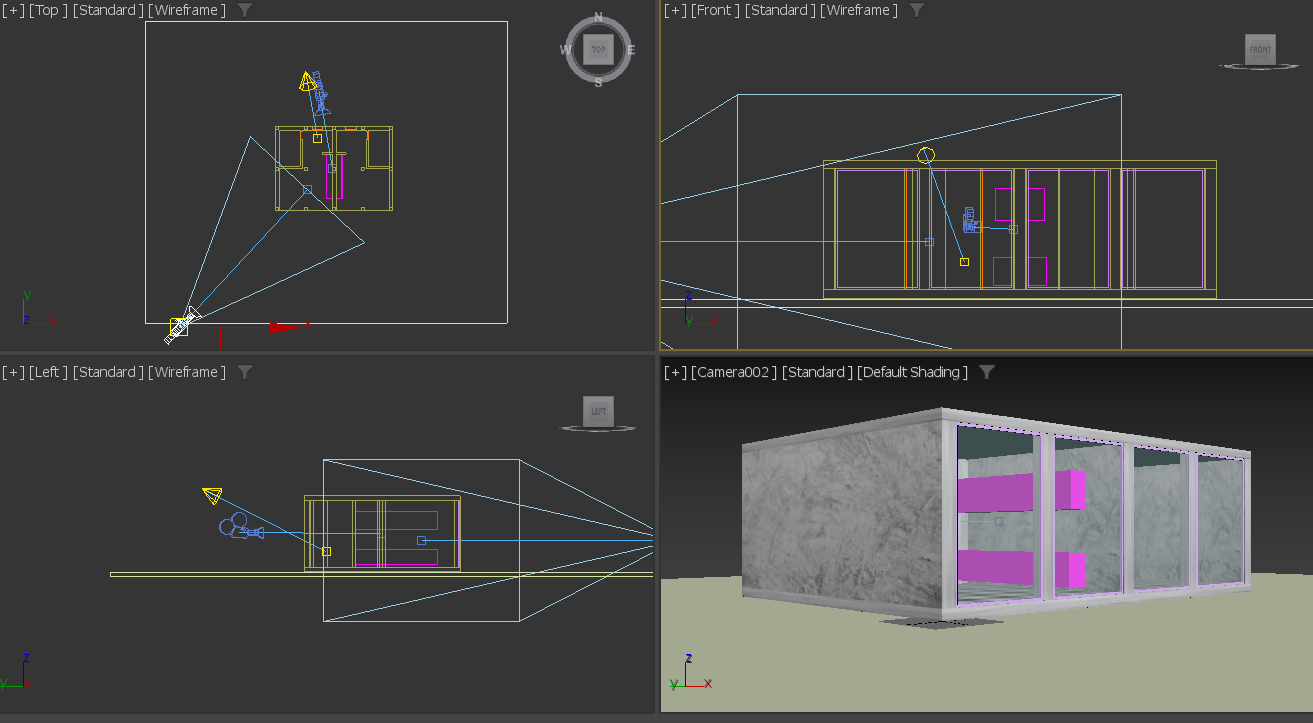Open the [Left] point-of-view menu
Image resolution: width=1313 pixels, height=723 pixels.
tap(49, 372)
